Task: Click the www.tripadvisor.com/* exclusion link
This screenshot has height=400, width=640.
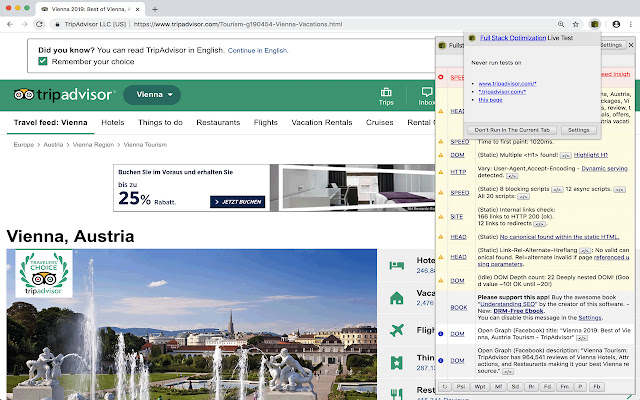Action: (x=507, y=84)
